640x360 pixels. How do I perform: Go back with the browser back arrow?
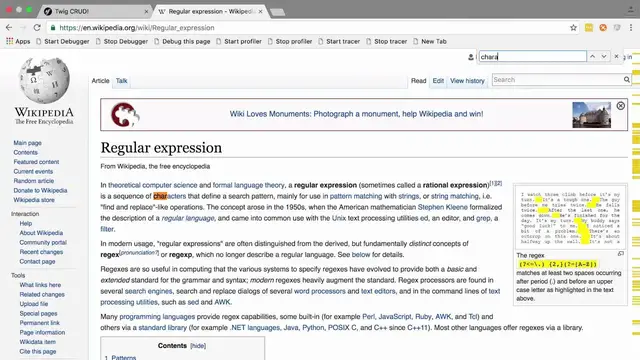pos(9,28)
